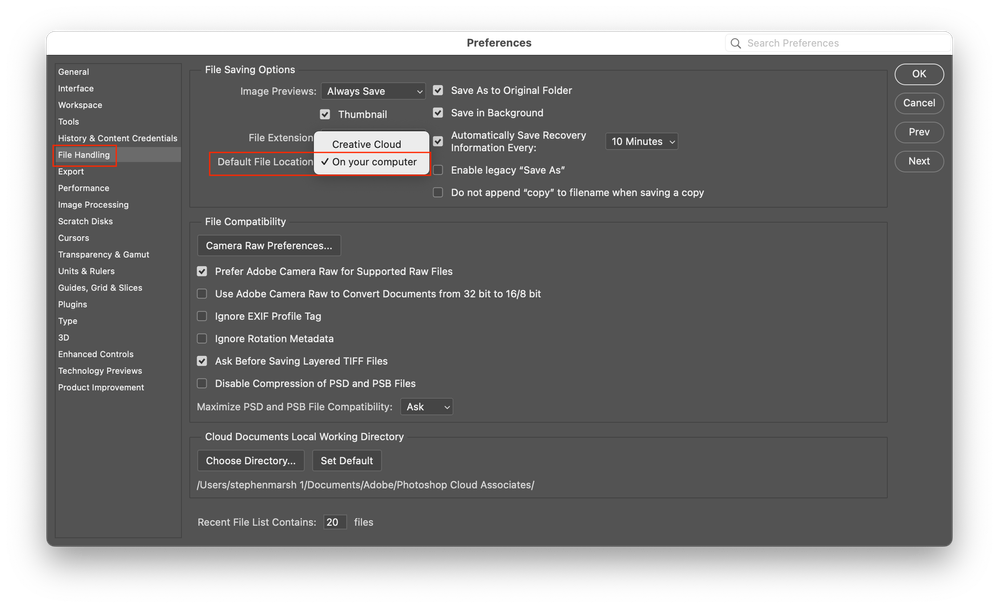Enable the Thumbnail checkbox
Image resolution: width=999 pixels, height=608 pixels.
[x=325, y=115]
